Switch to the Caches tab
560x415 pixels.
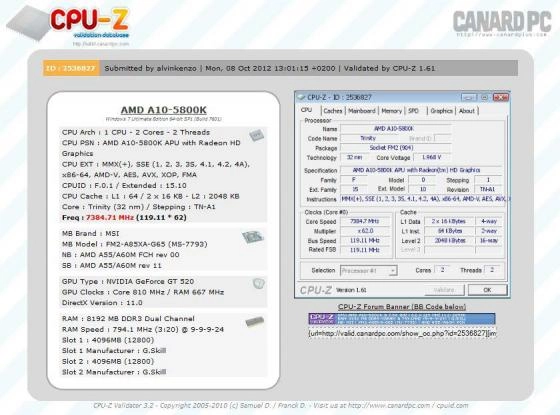tap(333, 111)
